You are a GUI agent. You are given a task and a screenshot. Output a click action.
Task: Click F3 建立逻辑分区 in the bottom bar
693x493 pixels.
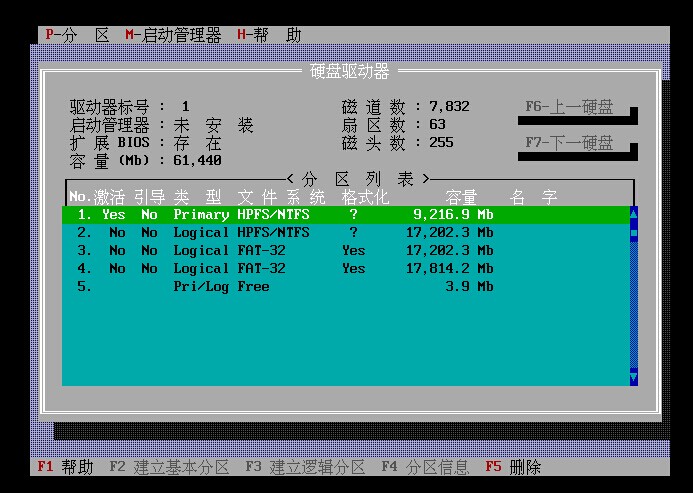[x=305, y=467]
